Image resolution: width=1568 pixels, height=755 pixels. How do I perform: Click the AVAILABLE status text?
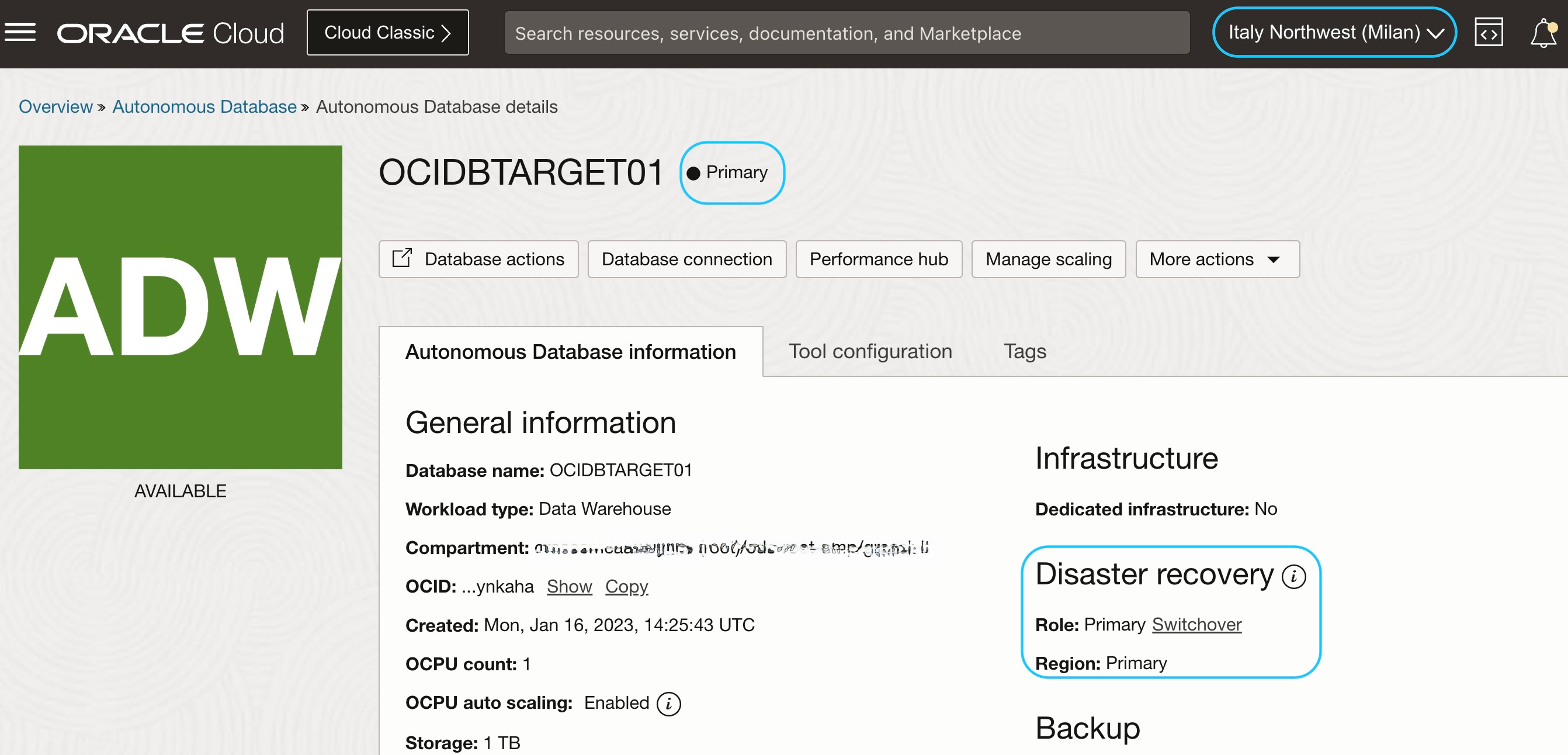click(180, 491)
